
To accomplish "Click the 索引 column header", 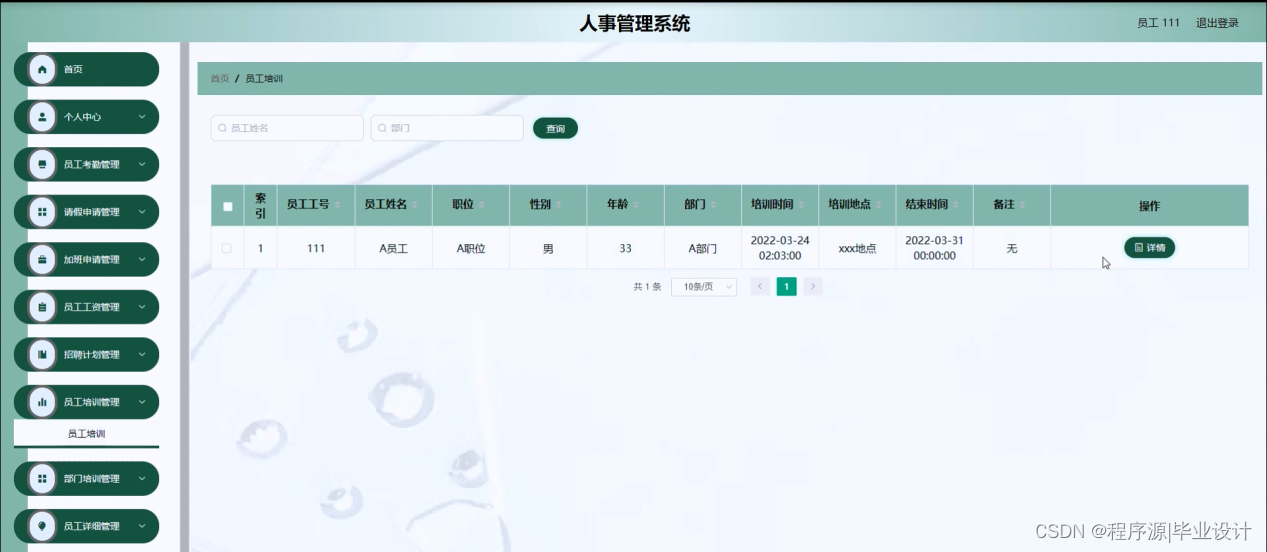I will 260,206.
